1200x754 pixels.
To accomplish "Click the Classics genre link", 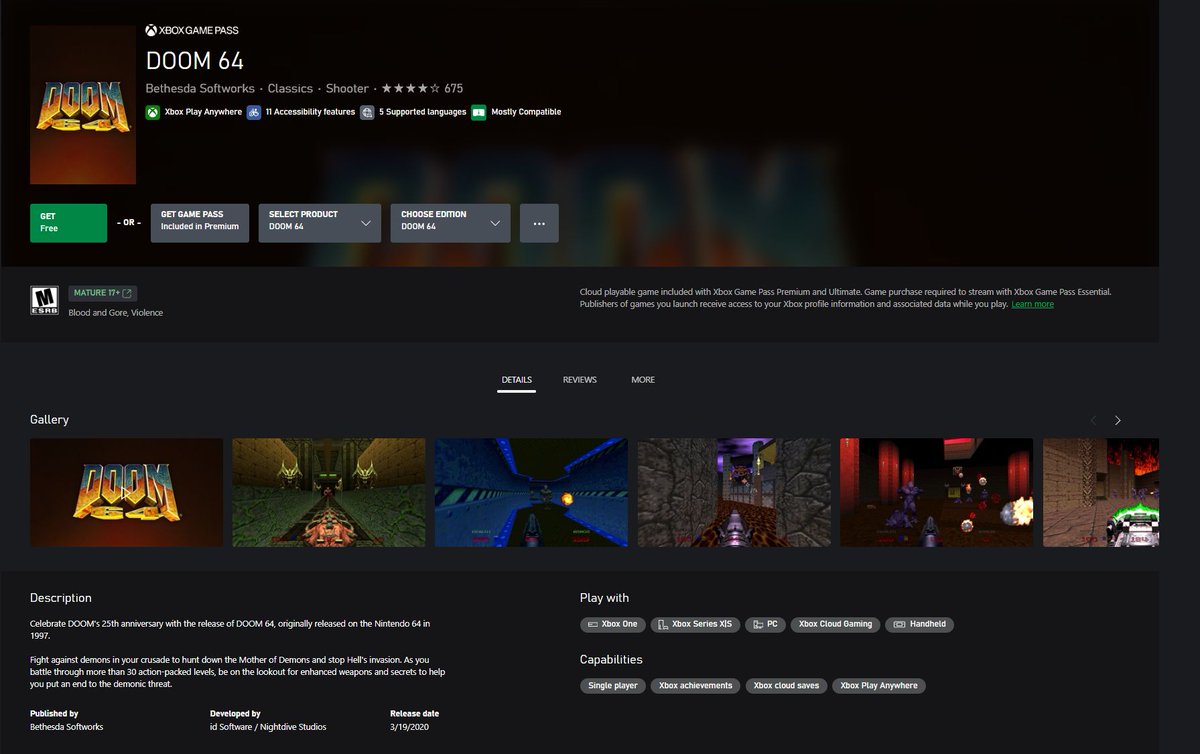I will click(x=290, y=88).
